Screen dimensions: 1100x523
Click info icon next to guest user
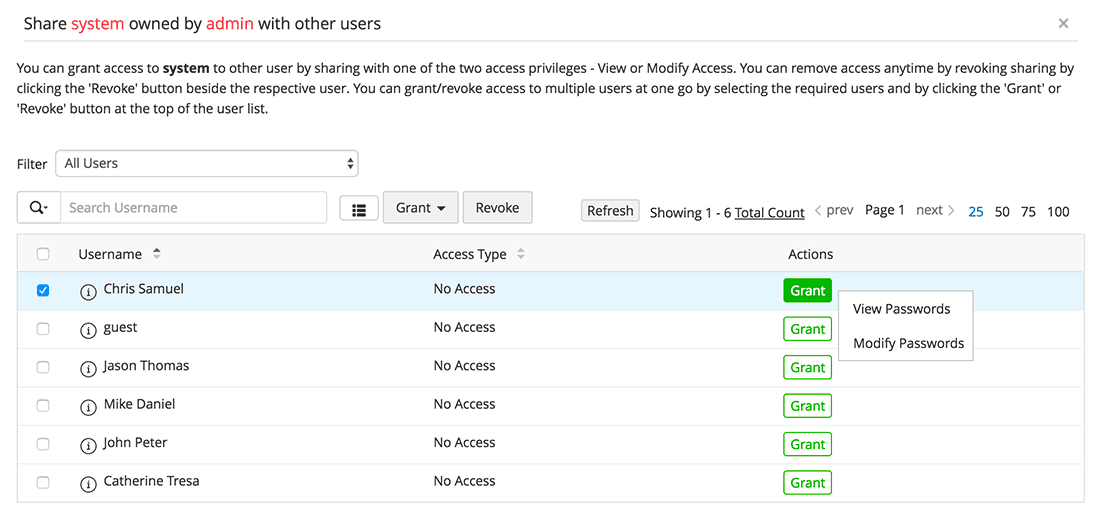click(x=88, y=329)
